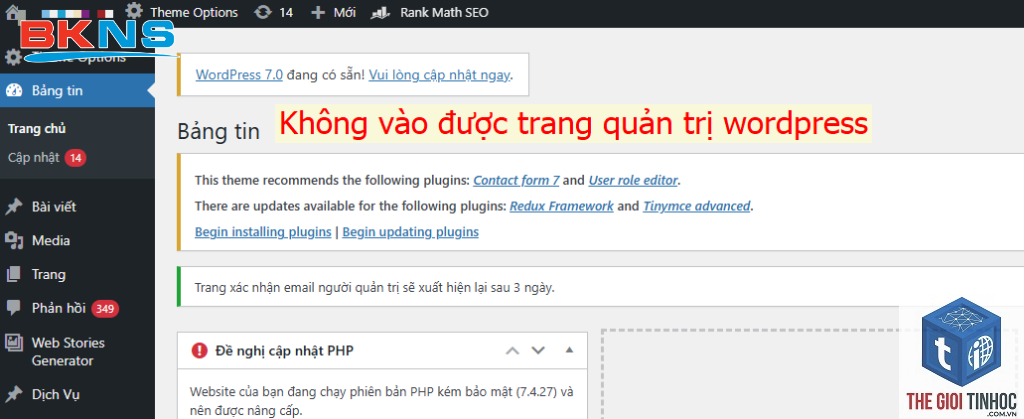Image resolution: width=1024 pixels, height=419 pixels.
Task: Click the pin icon next to Bài viết
Action: [x=14, y=207]
